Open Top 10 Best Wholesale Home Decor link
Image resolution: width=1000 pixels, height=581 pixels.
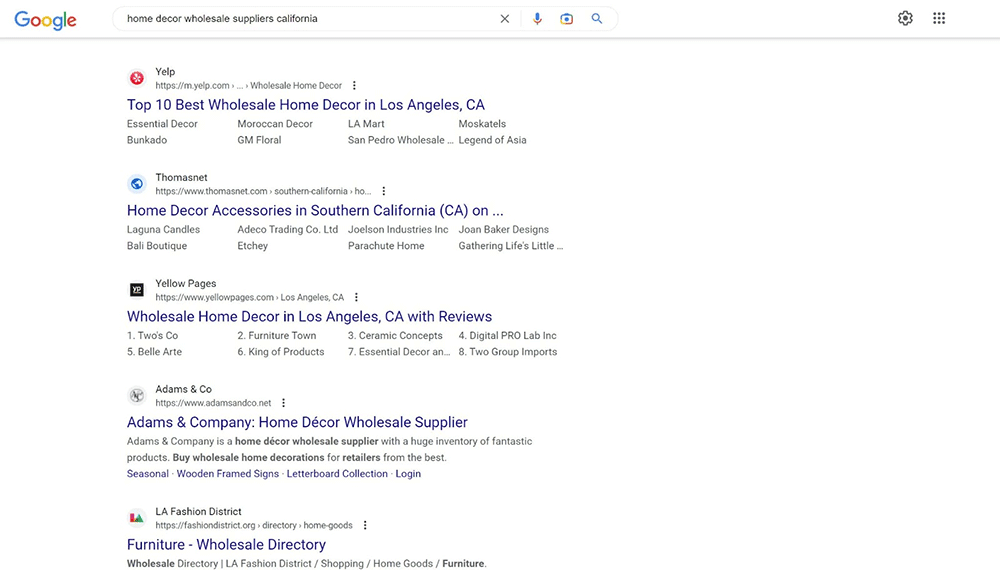305,105
